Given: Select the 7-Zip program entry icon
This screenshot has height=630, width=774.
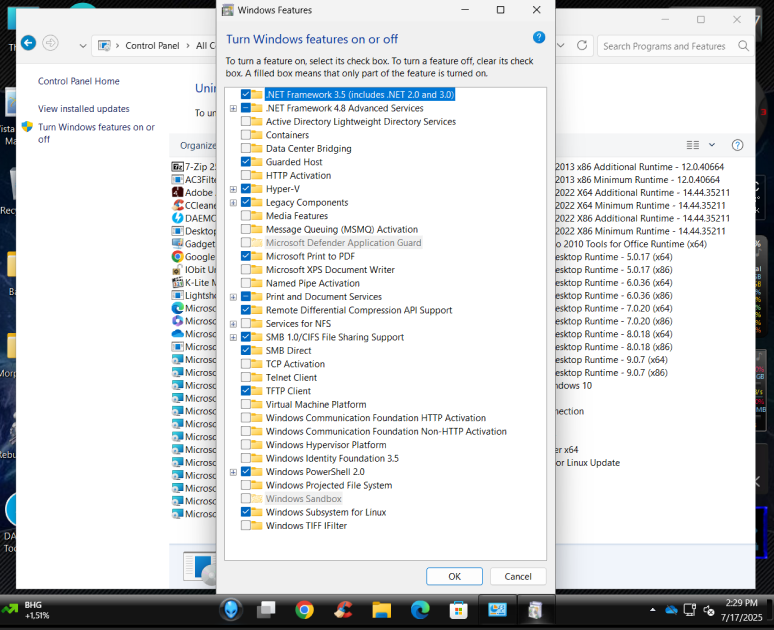Looking at the screenshot, I should (177, 167).
